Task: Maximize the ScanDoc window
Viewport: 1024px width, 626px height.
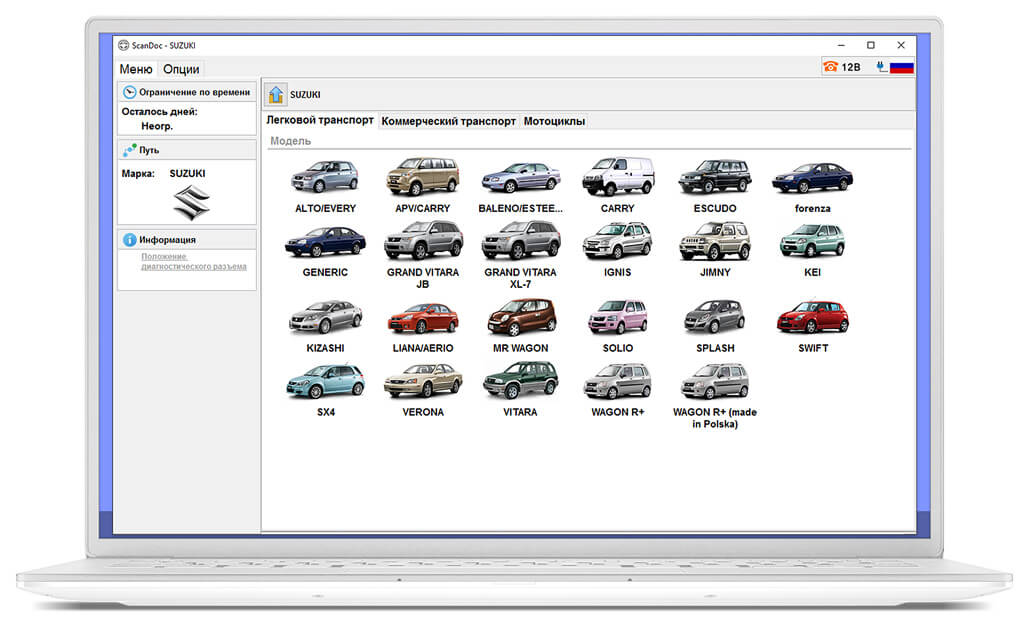Action: pos(871,45)
